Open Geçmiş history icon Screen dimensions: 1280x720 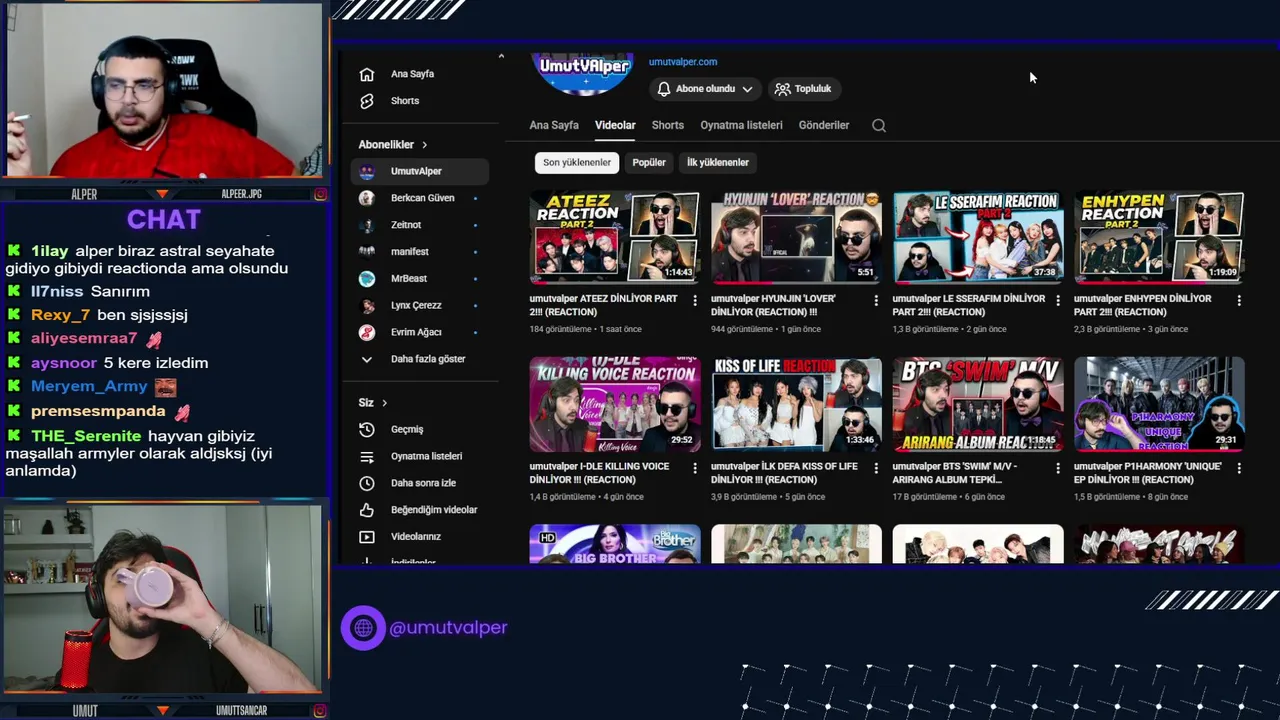pos(367,429)
